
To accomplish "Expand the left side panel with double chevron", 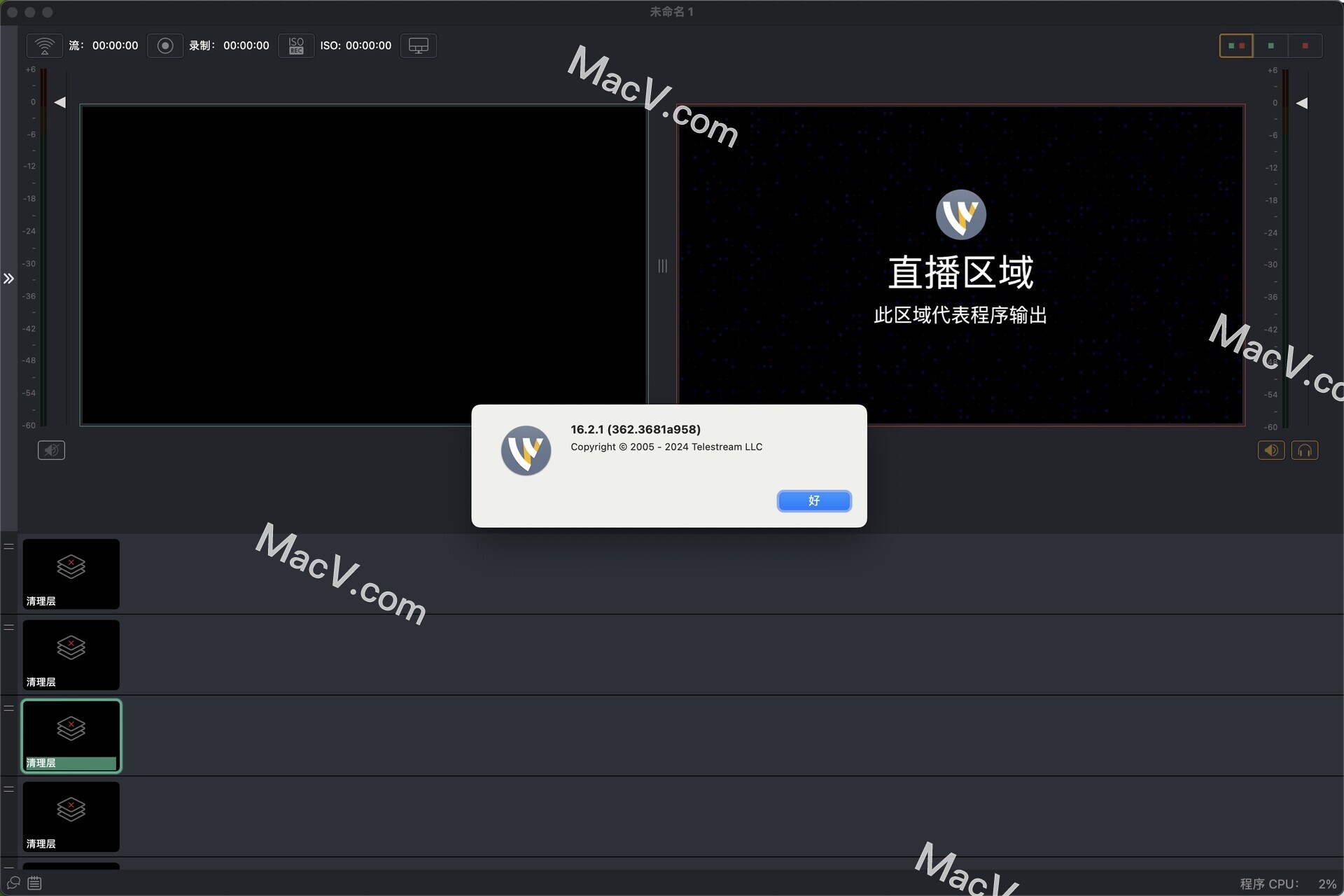I will (8, 279).
